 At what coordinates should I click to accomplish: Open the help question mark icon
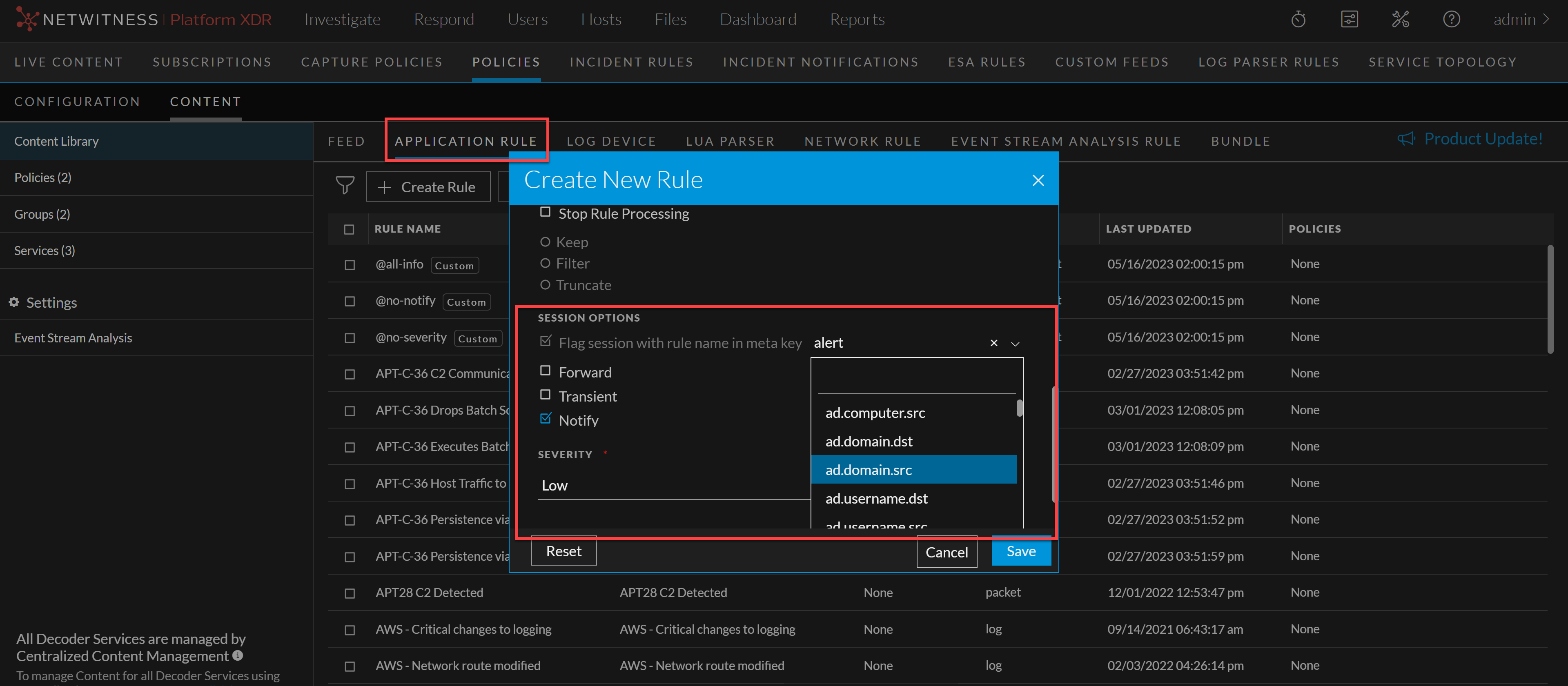pos(1451,20)
